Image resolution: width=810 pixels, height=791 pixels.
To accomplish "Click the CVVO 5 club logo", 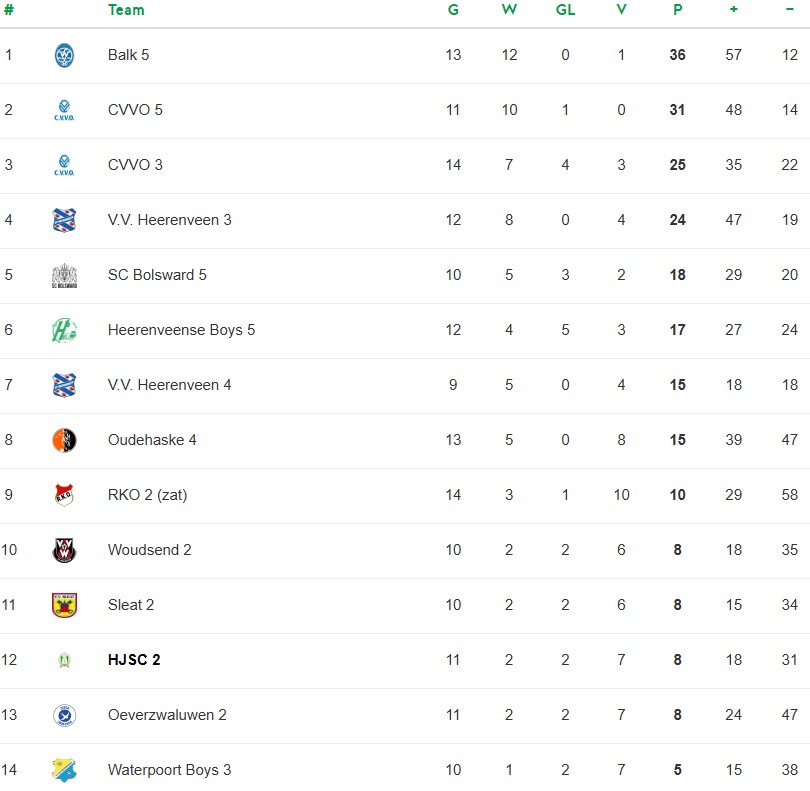I will click(64, 110).
